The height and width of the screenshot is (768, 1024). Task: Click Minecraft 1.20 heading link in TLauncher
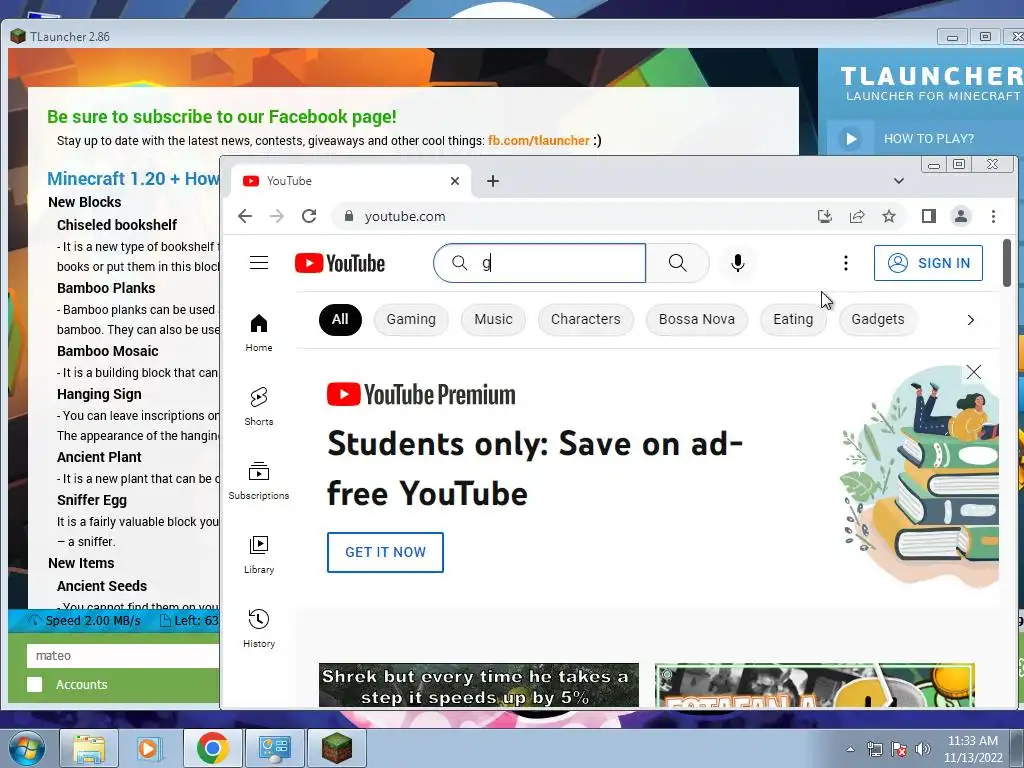[133, 178]
